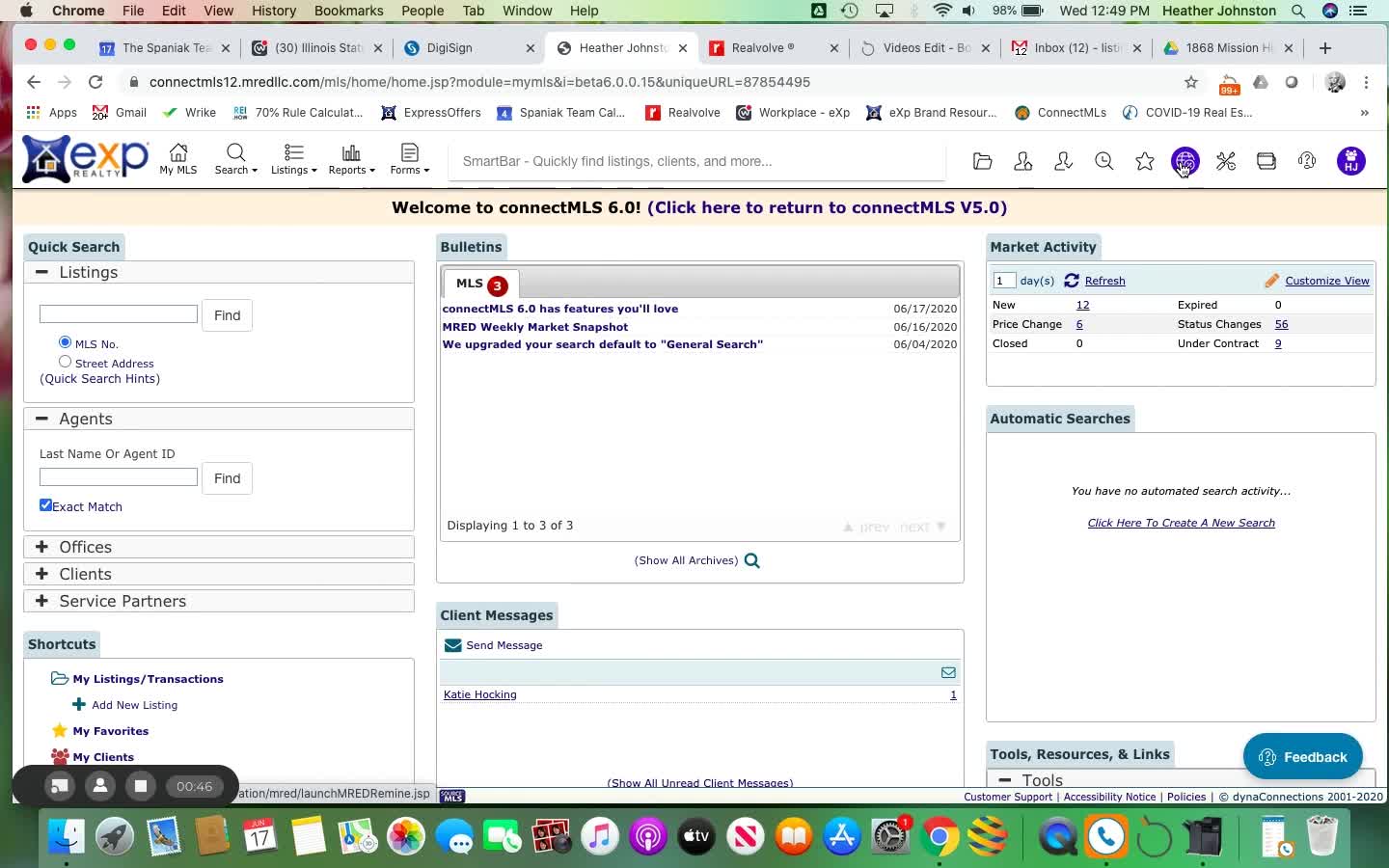The width and height of the screenshot is (1389, 868).
Task: Switch to The Spaniak Team browser tab
Action: click(164, 47)
